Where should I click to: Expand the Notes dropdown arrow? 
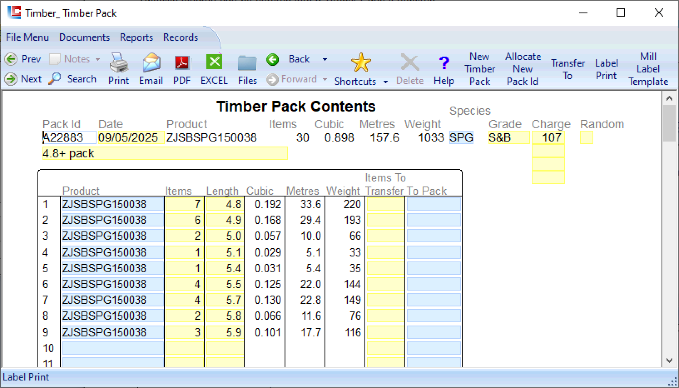[x=98, y=59]
